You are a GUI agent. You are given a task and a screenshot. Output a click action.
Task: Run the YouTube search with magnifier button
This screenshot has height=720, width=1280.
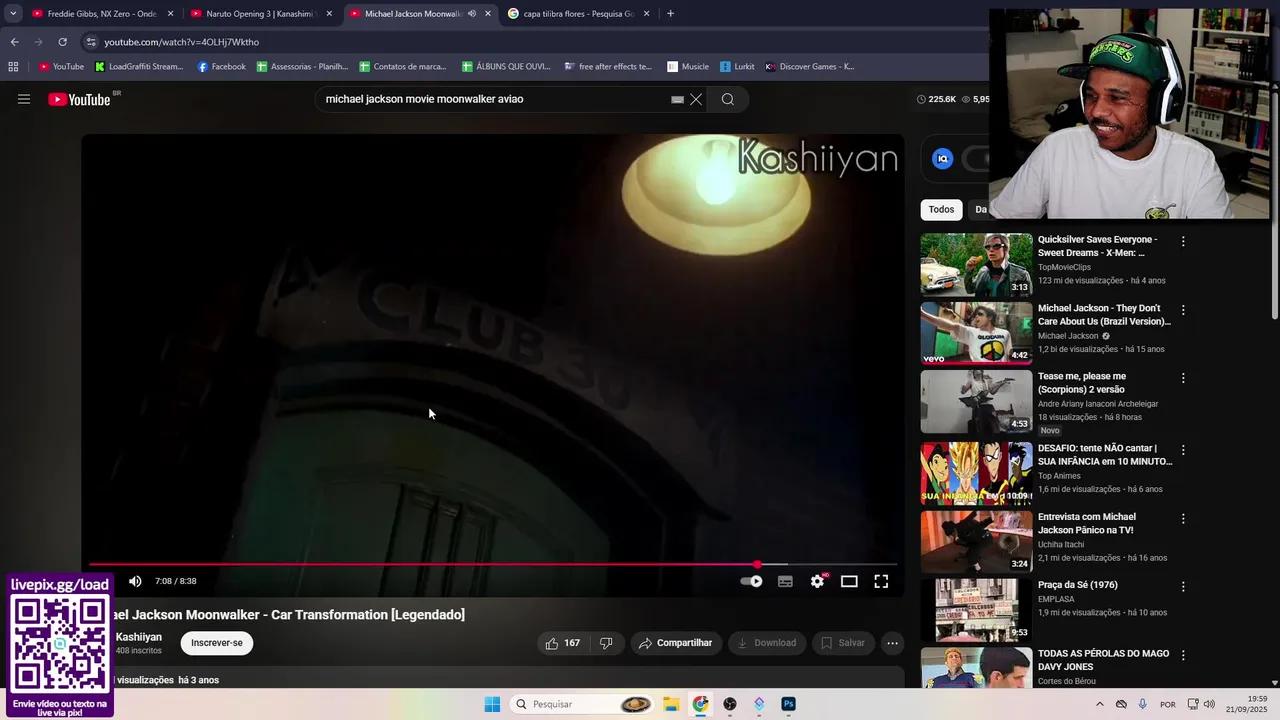[x=728, y=99]
